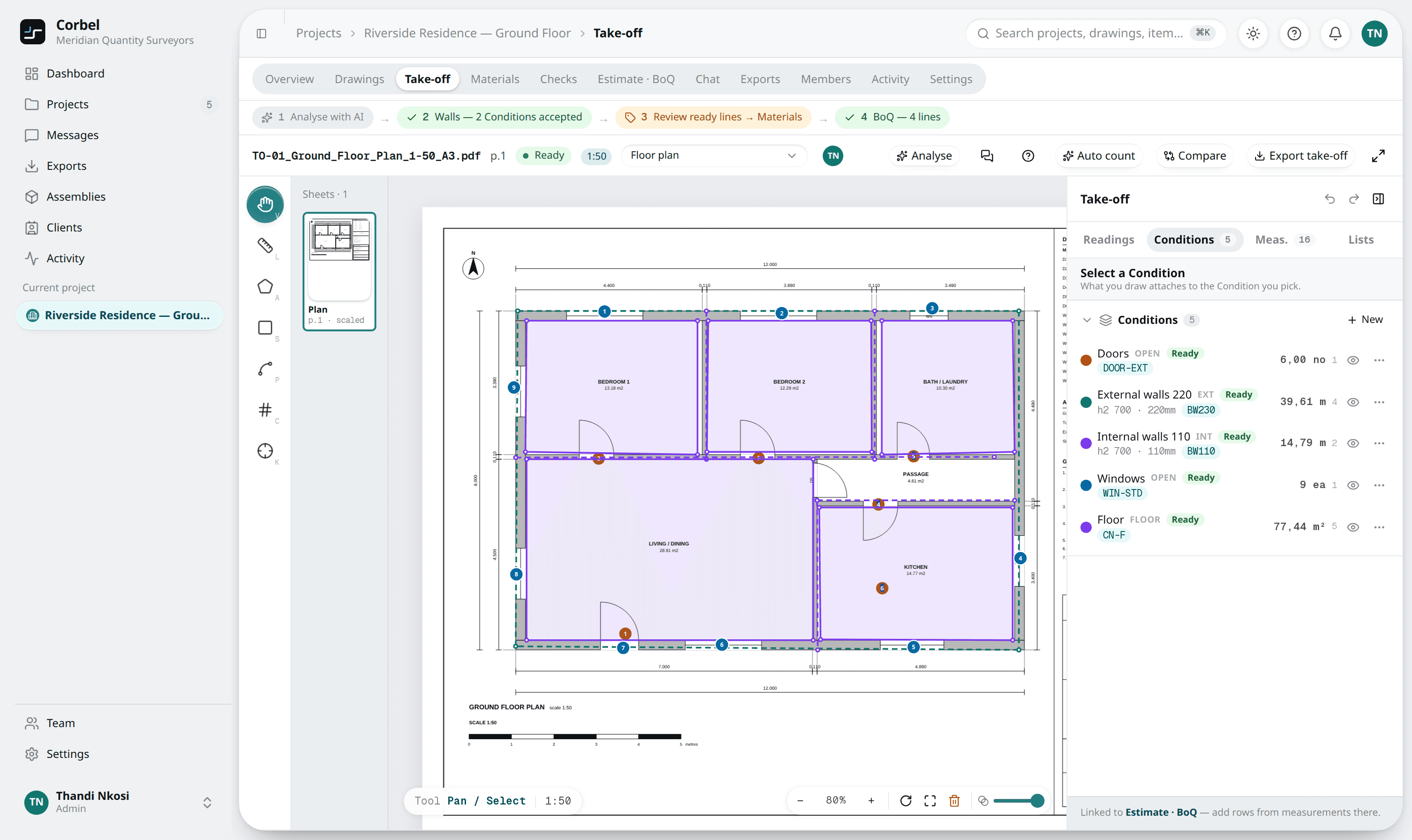The height and width of the screenshot is (840, 1412).
Task: Open the fullscreen expand icon beside Export take-off
Action: (1378, 156)
